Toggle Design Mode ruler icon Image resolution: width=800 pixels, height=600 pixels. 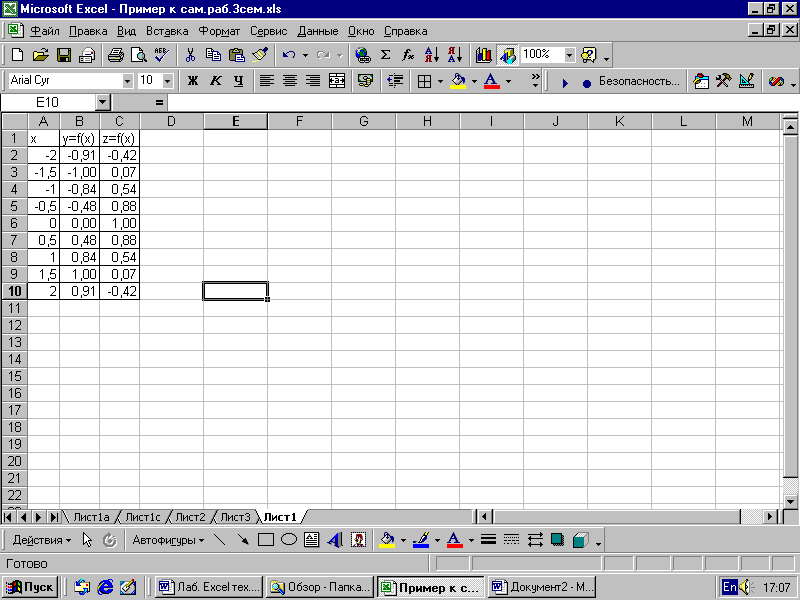(746, 81)
